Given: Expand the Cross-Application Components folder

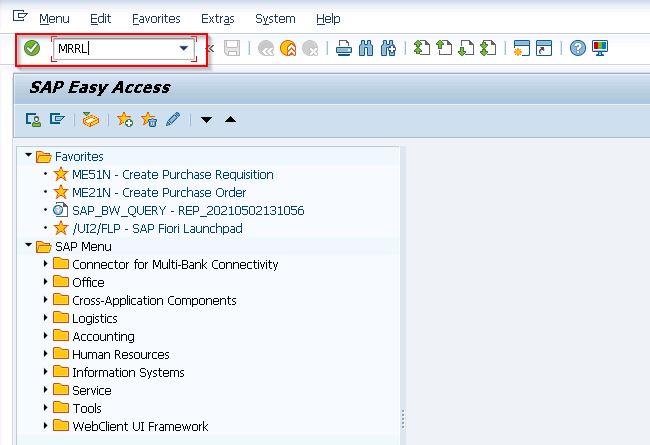Looking at the screenshot, I should click(45, 299).
